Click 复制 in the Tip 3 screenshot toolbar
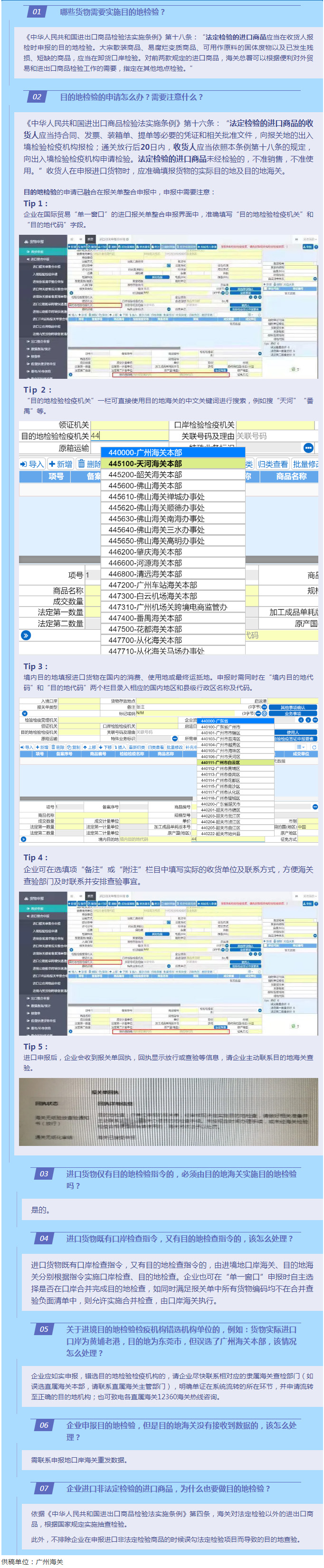The width and height of the screenshot is (324, 1568). click(74, 747)
